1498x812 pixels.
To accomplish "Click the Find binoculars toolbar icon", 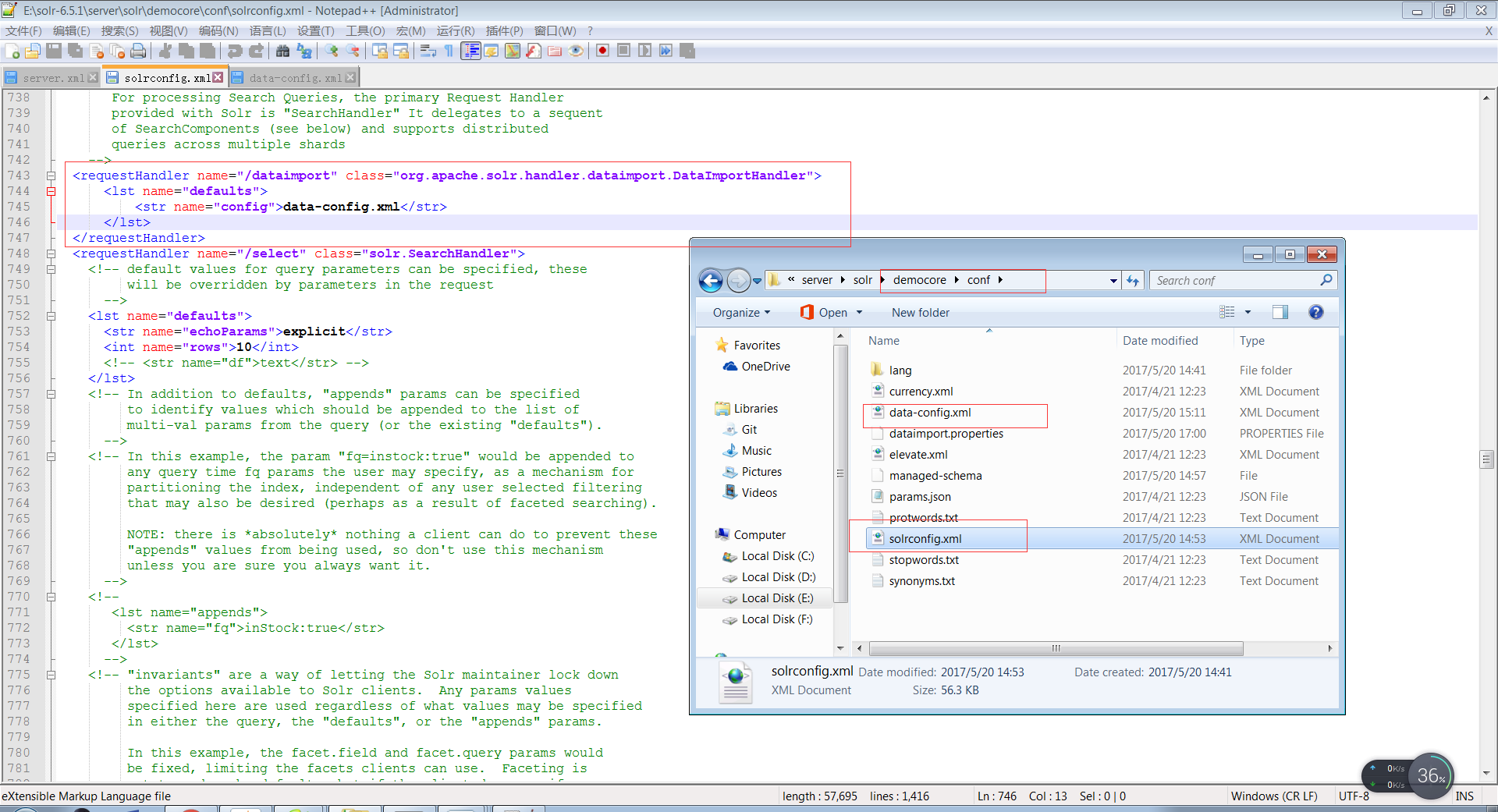I will coord(282,51).
